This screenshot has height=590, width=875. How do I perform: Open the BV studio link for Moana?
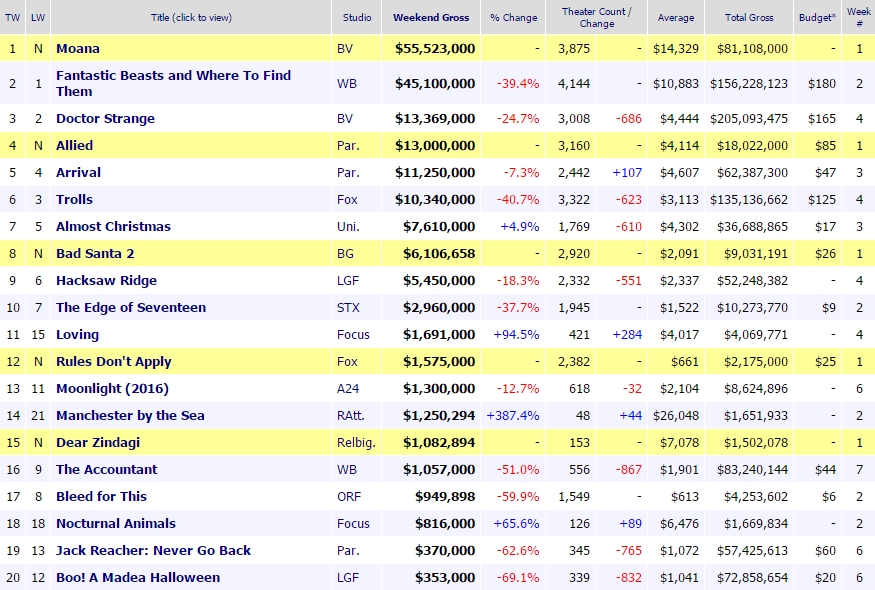[346, 48]
